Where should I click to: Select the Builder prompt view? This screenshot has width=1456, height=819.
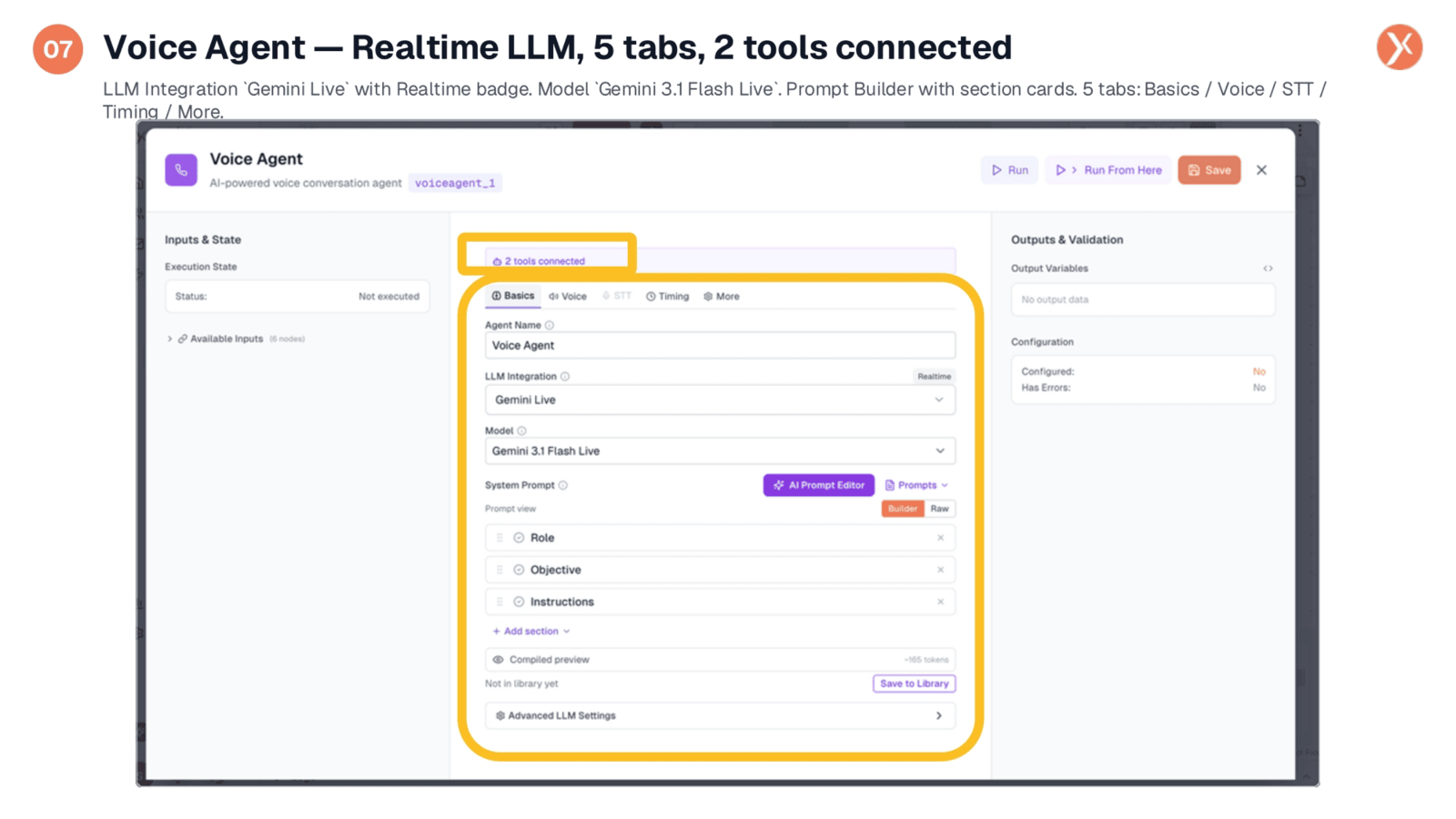(x=903, y=509)
